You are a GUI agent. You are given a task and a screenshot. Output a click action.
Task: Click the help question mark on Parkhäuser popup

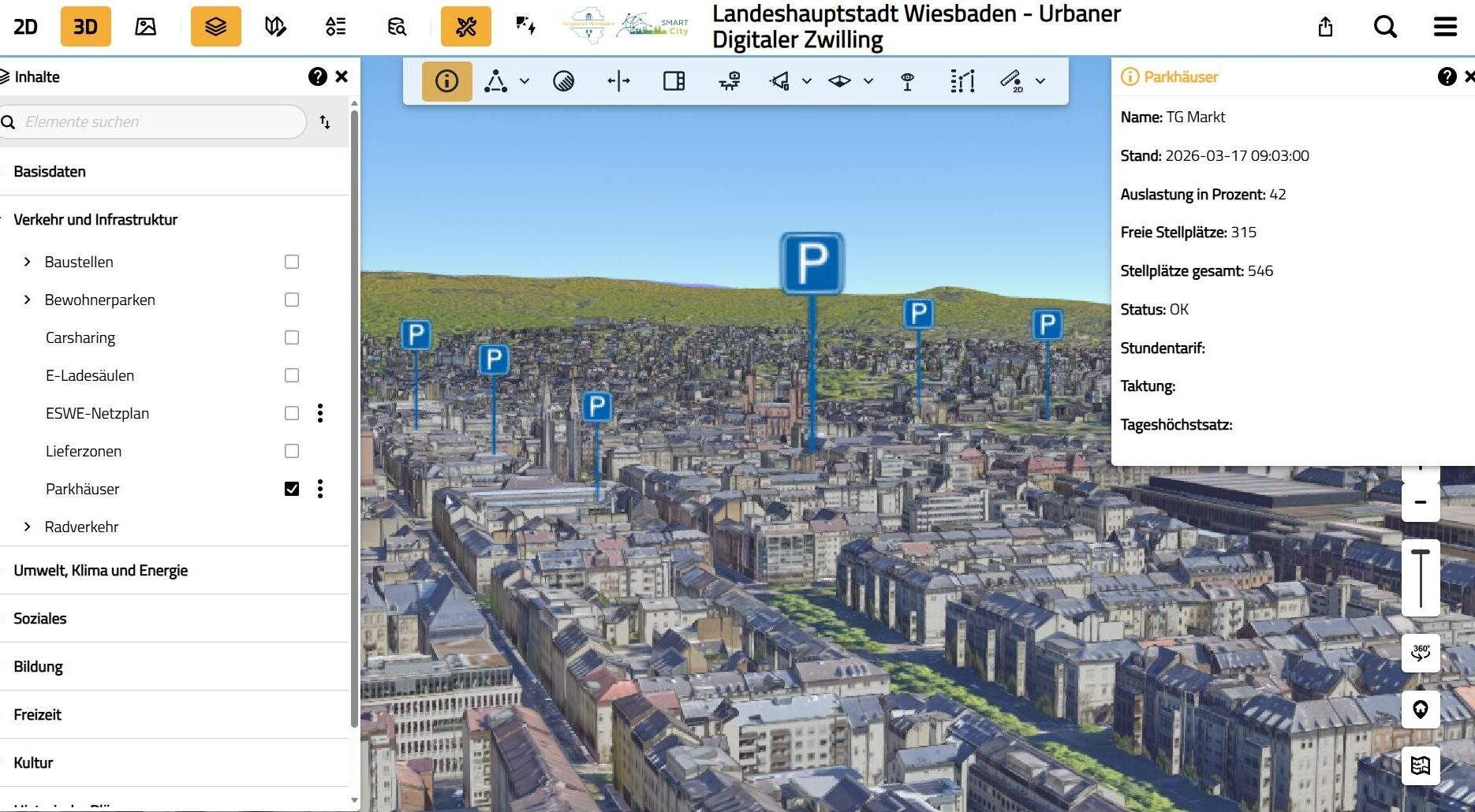pyautogui.click(x=1447, y=76)
